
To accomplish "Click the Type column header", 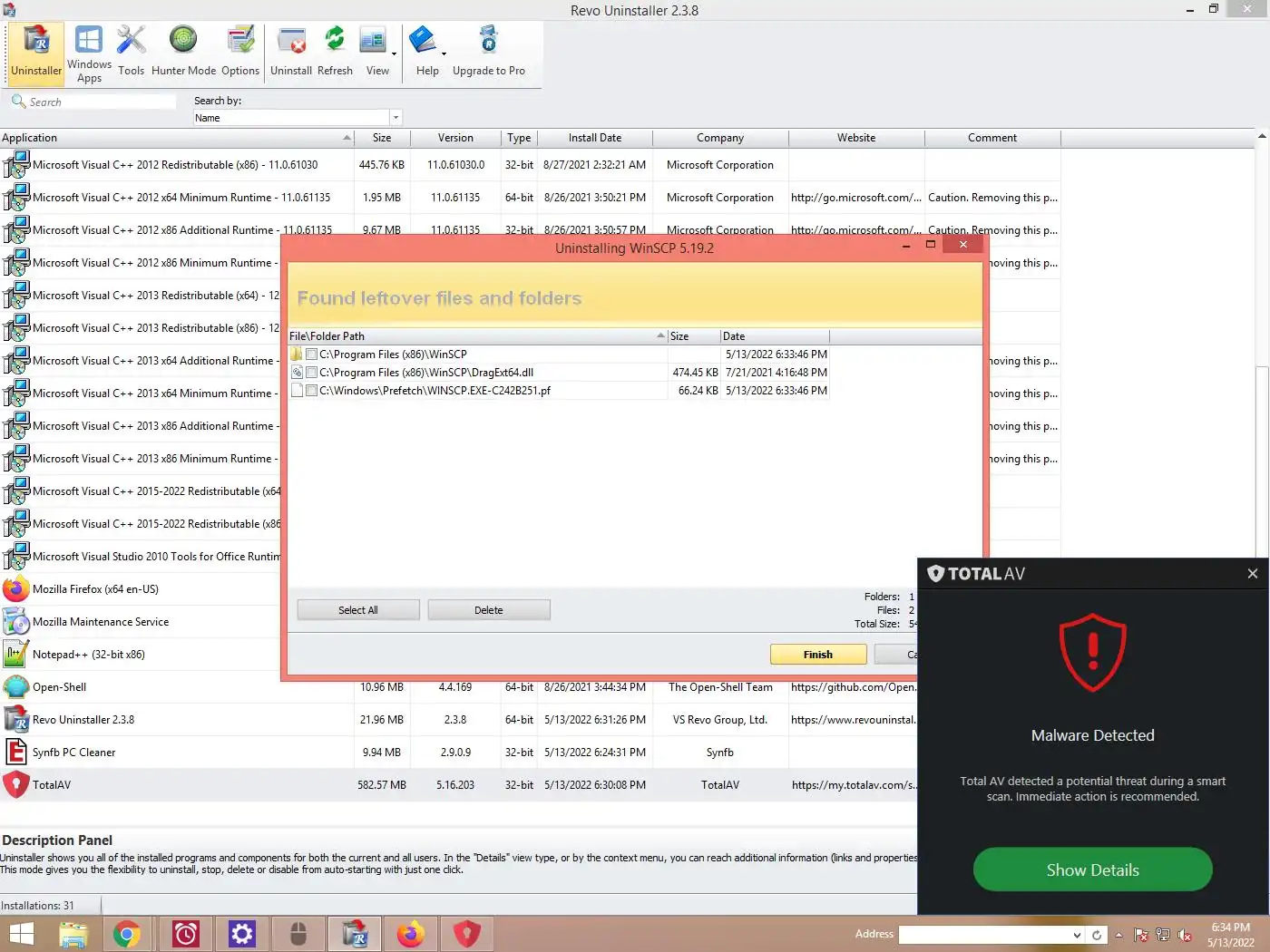I will click(519, 138).
